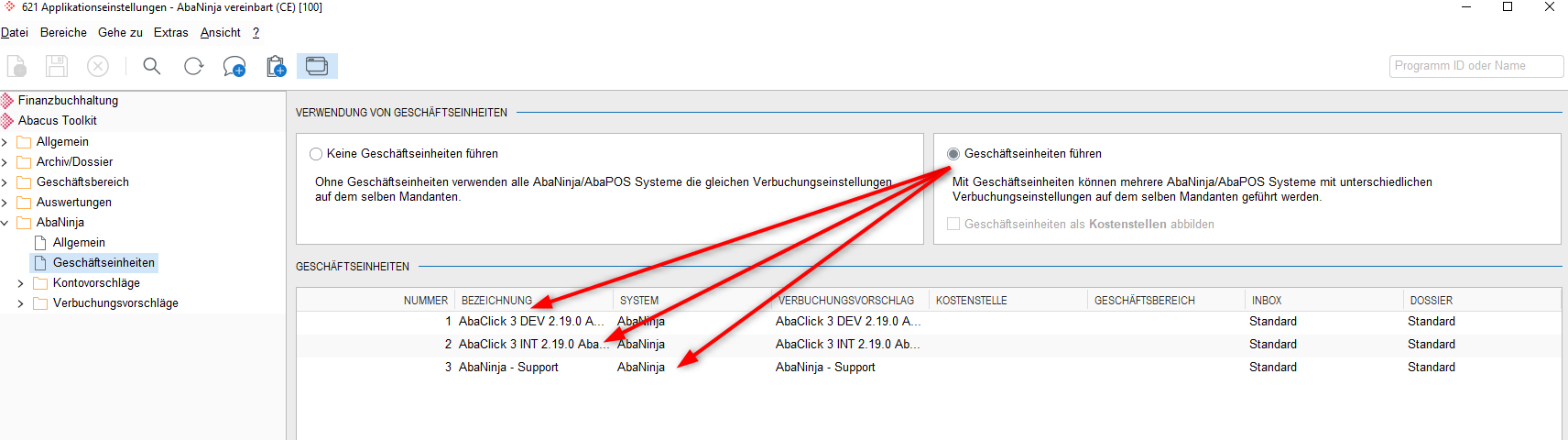This screenshot has height=440, width=1568.
Task: Maximize the application window
Action: (x=1508, y=7)
